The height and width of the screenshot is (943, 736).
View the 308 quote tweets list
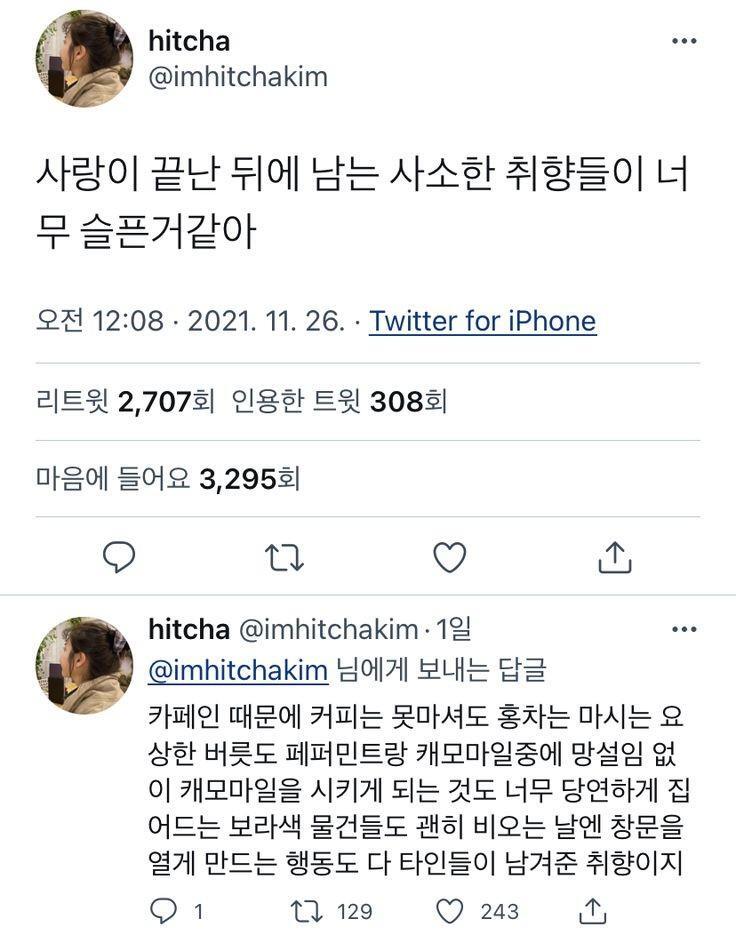coord(339,402)
